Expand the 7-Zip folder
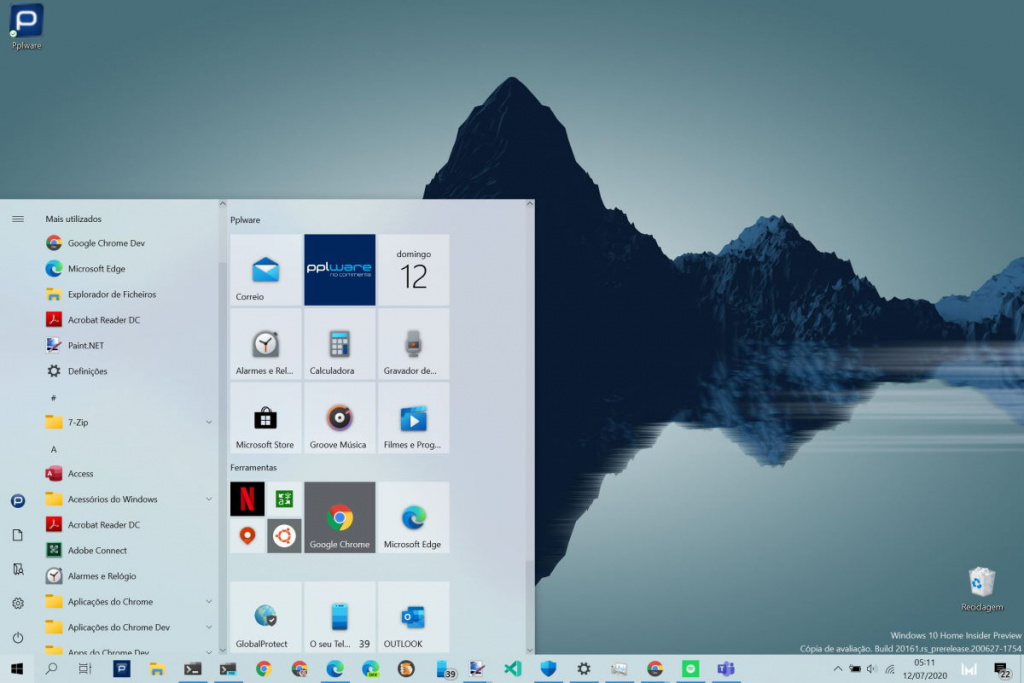This screenshot has width=1024, height=683. [x=208, y=423]
